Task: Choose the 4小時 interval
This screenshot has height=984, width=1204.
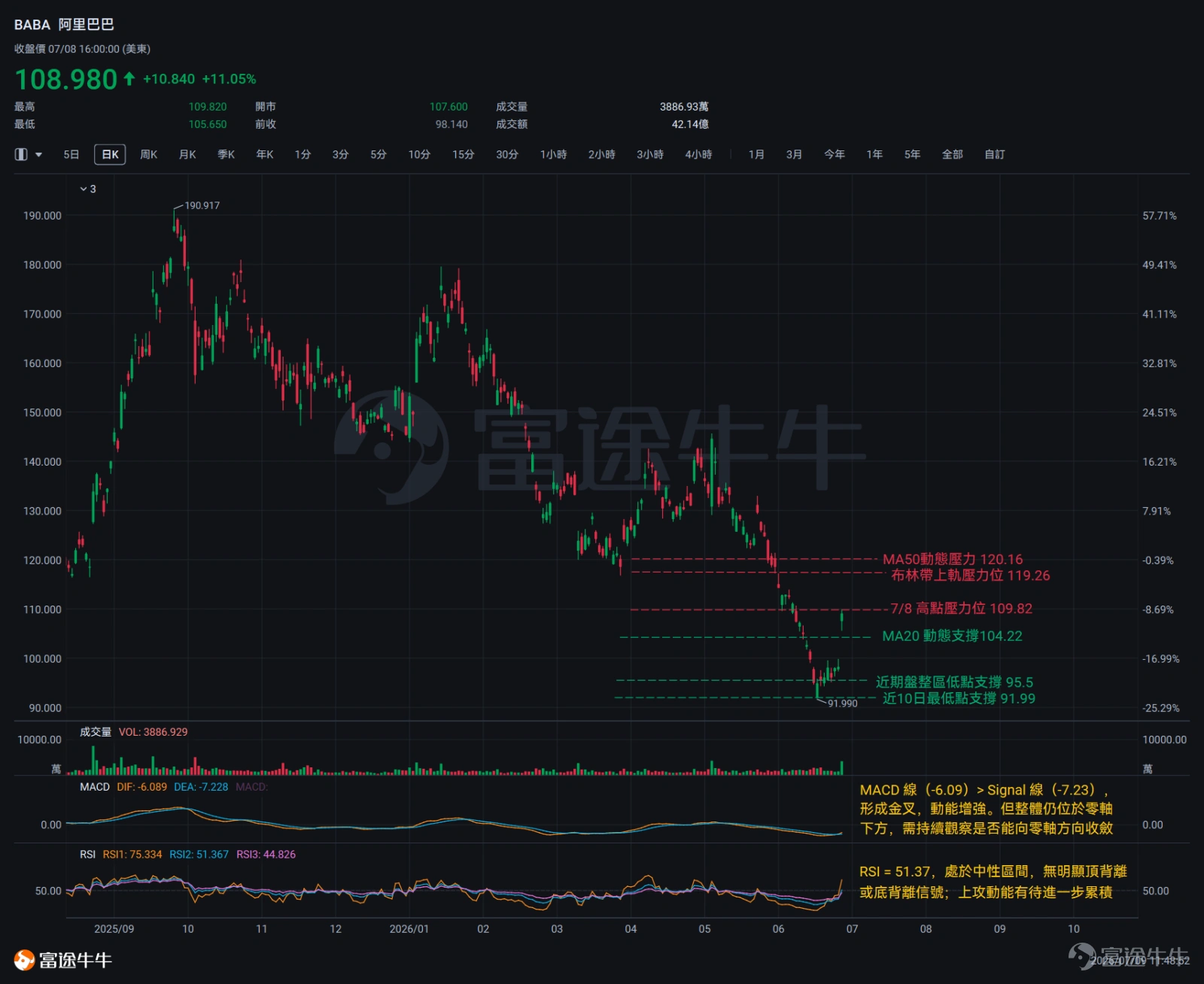Action: pyautogui.click(x=698, y=154)
